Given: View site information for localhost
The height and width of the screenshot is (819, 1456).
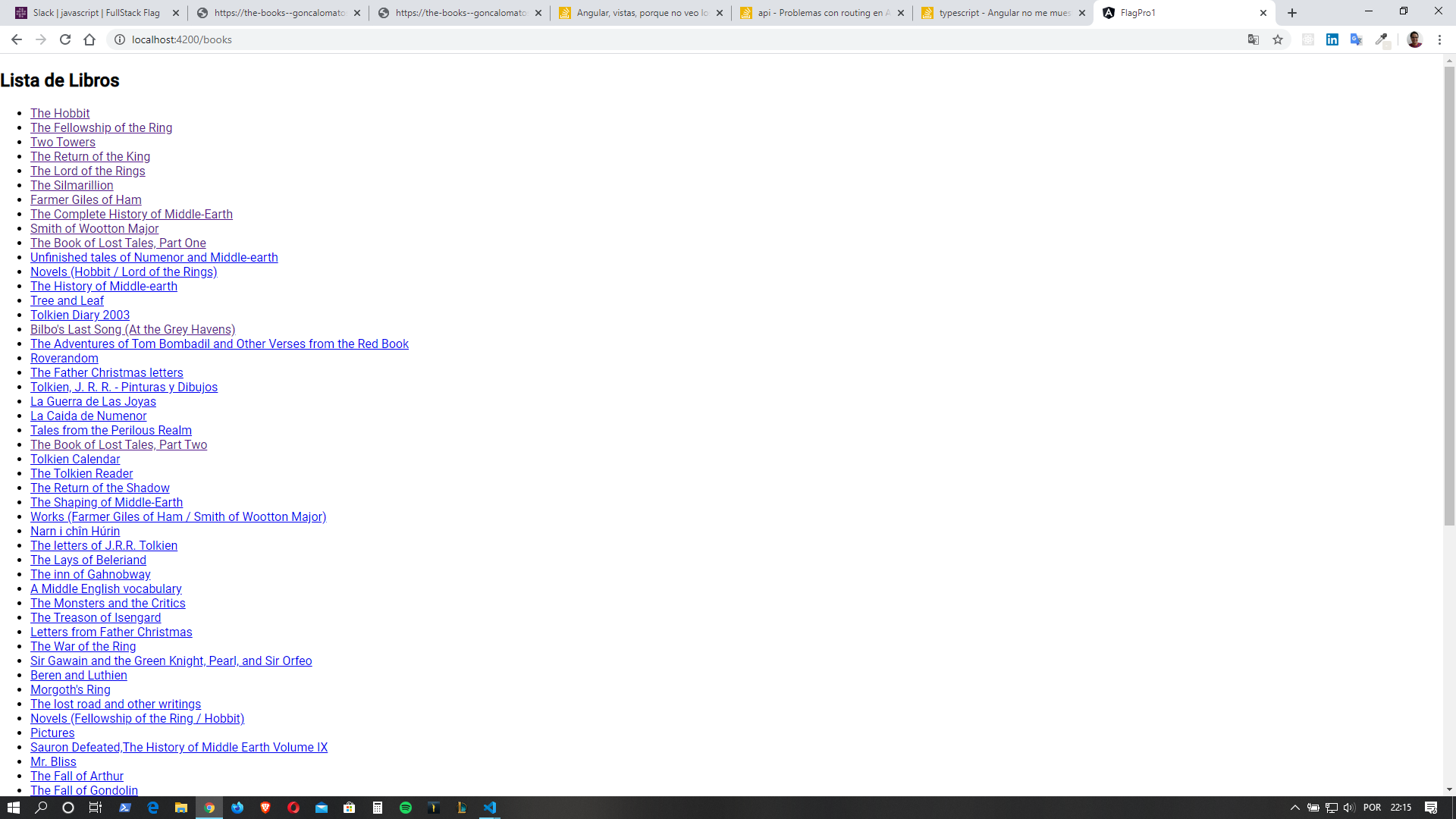Looking at the screenshot, I should (120, 39).
